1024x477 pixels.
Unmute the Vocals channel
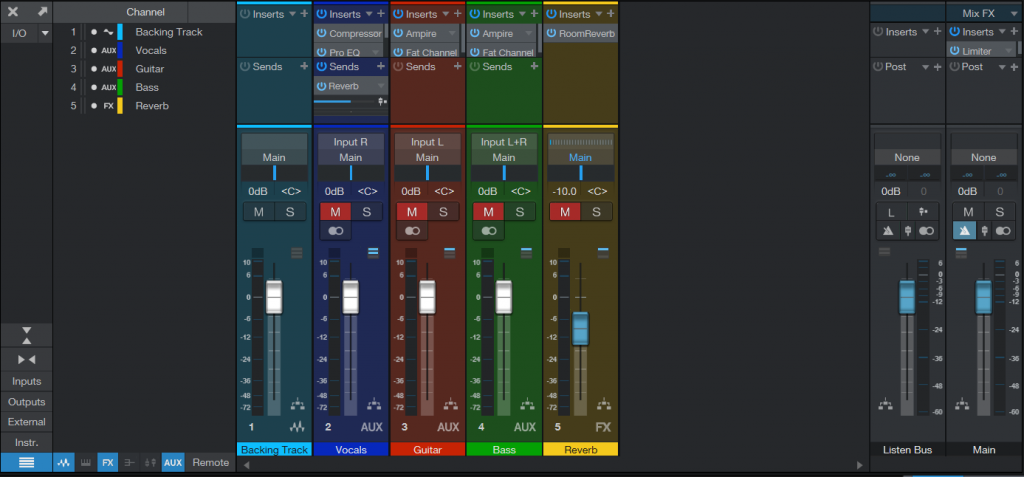tap(334, 211)
